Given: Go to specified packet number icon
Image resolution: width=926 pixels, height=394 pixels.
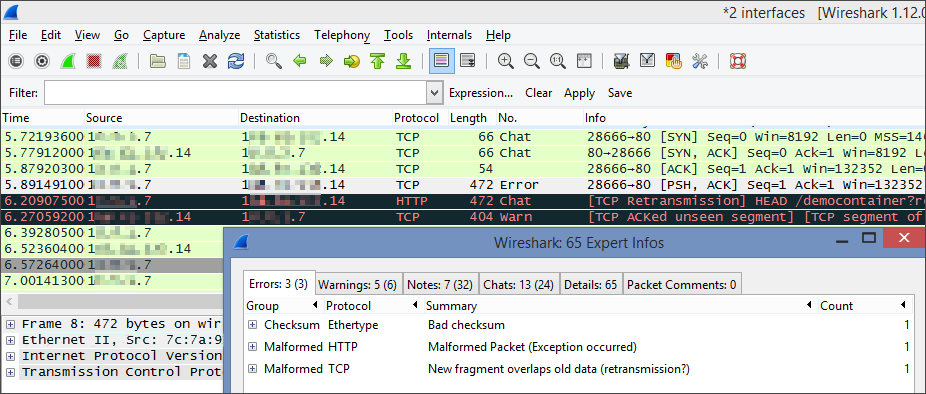Looking at the screenshot, I should click(352, 61).
